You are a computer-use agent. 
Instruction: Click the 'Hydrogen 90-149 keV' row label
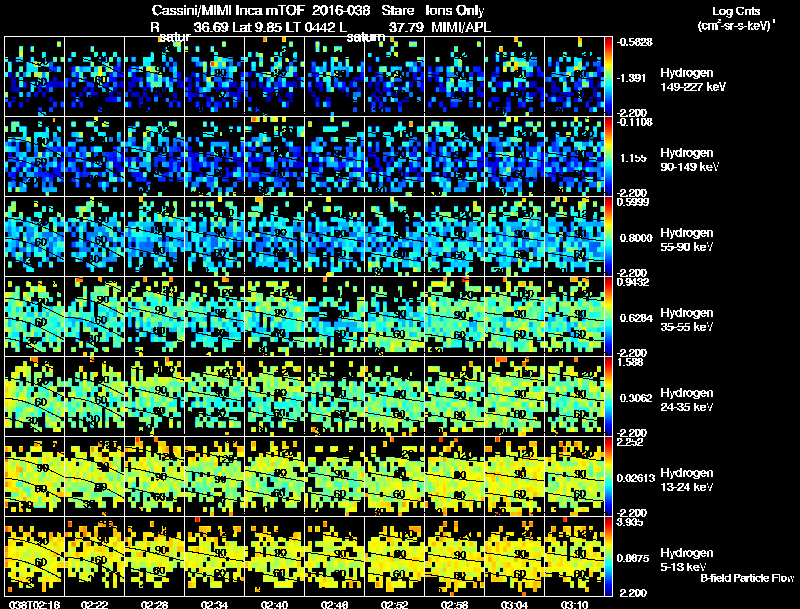point(689,160)
